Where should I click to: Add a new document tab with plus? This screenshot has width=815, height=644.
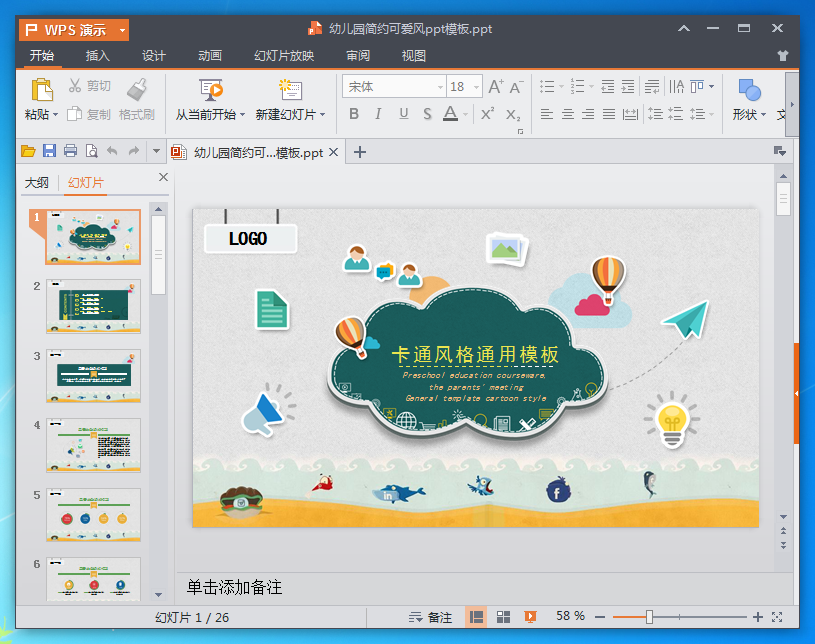coord(360,152)
